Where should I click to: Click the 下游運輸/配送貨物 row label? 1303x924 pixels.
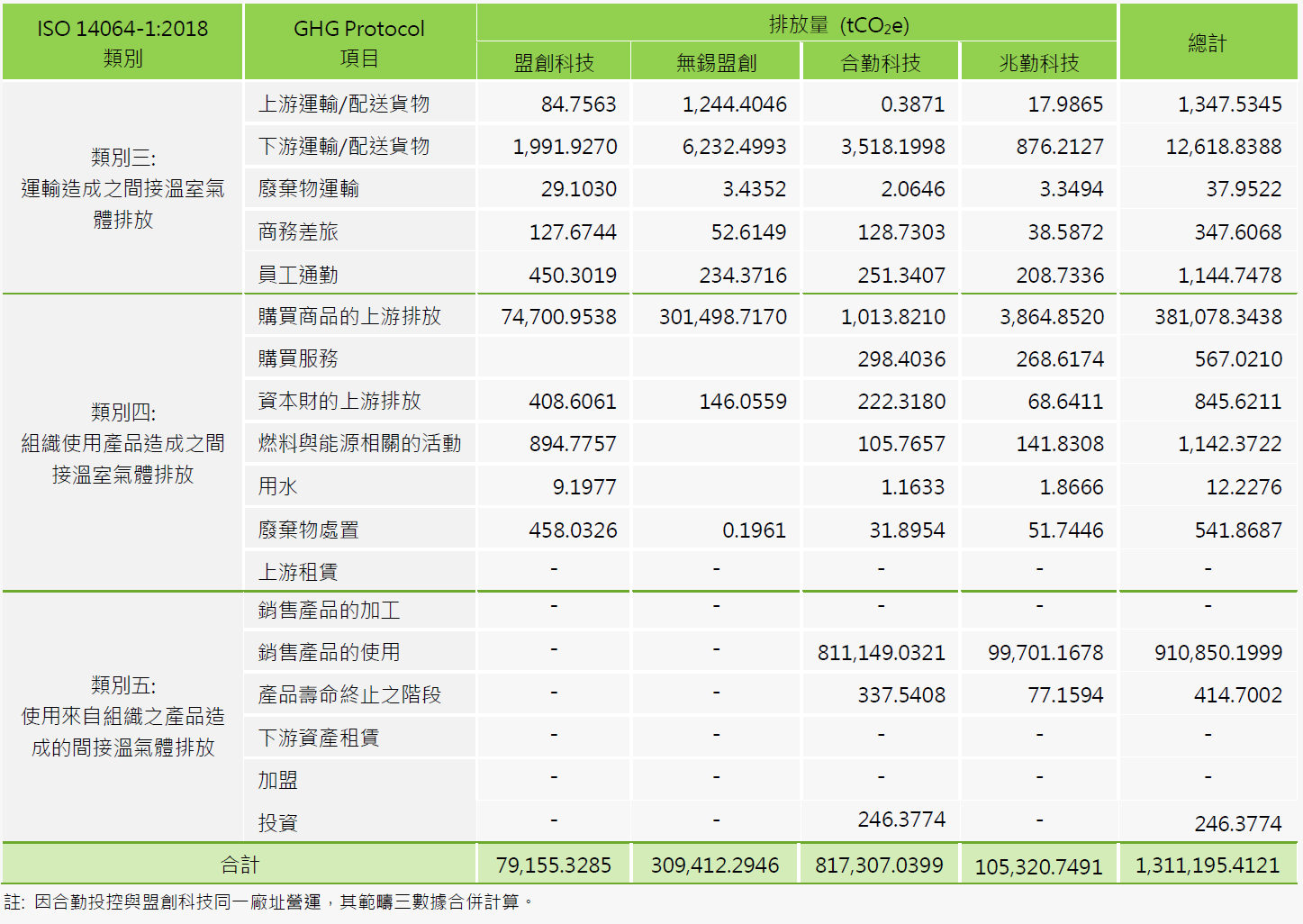[x=344, y=147]
